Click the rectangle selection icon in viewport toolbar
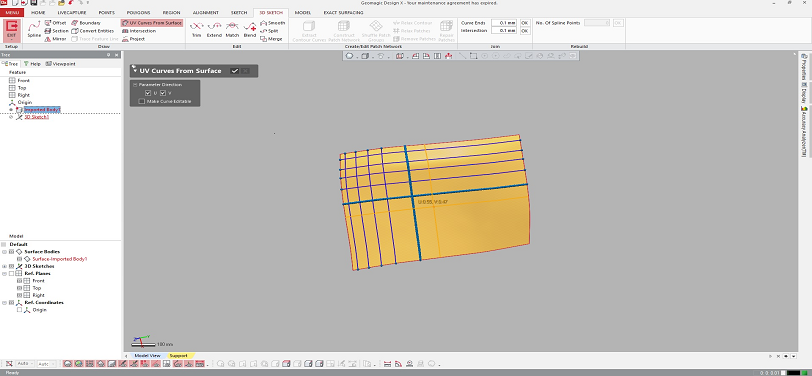812x376 pixels. 473,56
